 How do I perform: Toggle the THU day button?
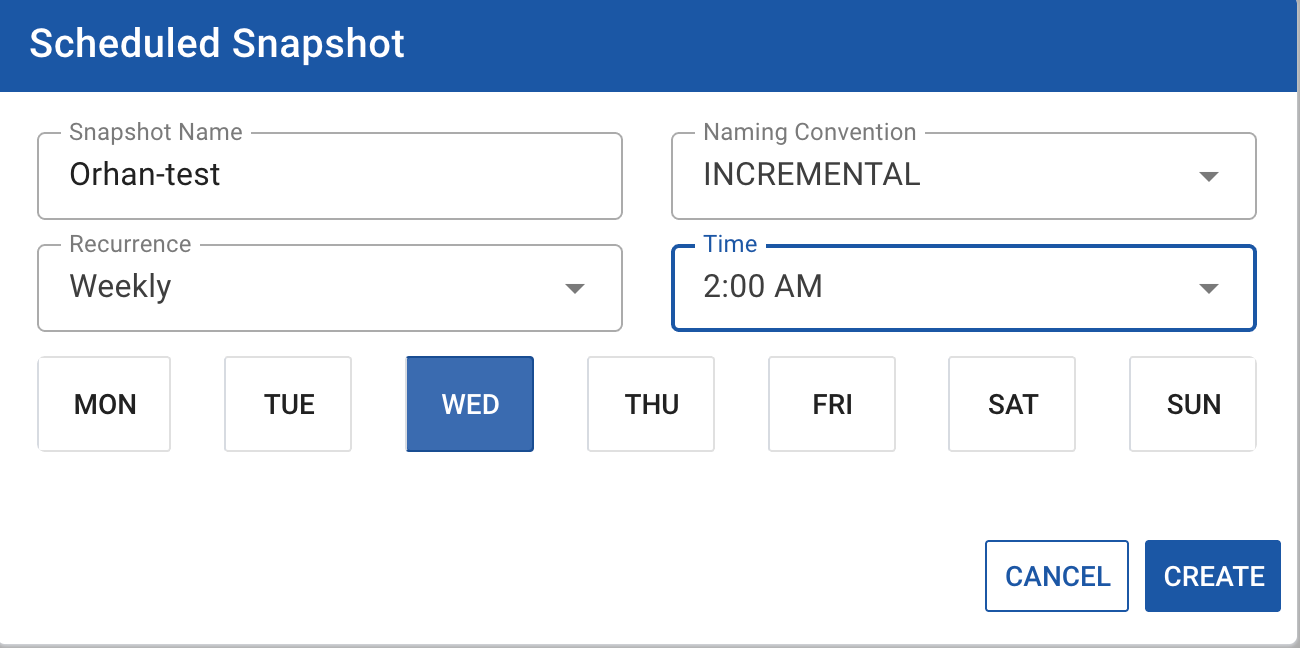click(651, 404)
